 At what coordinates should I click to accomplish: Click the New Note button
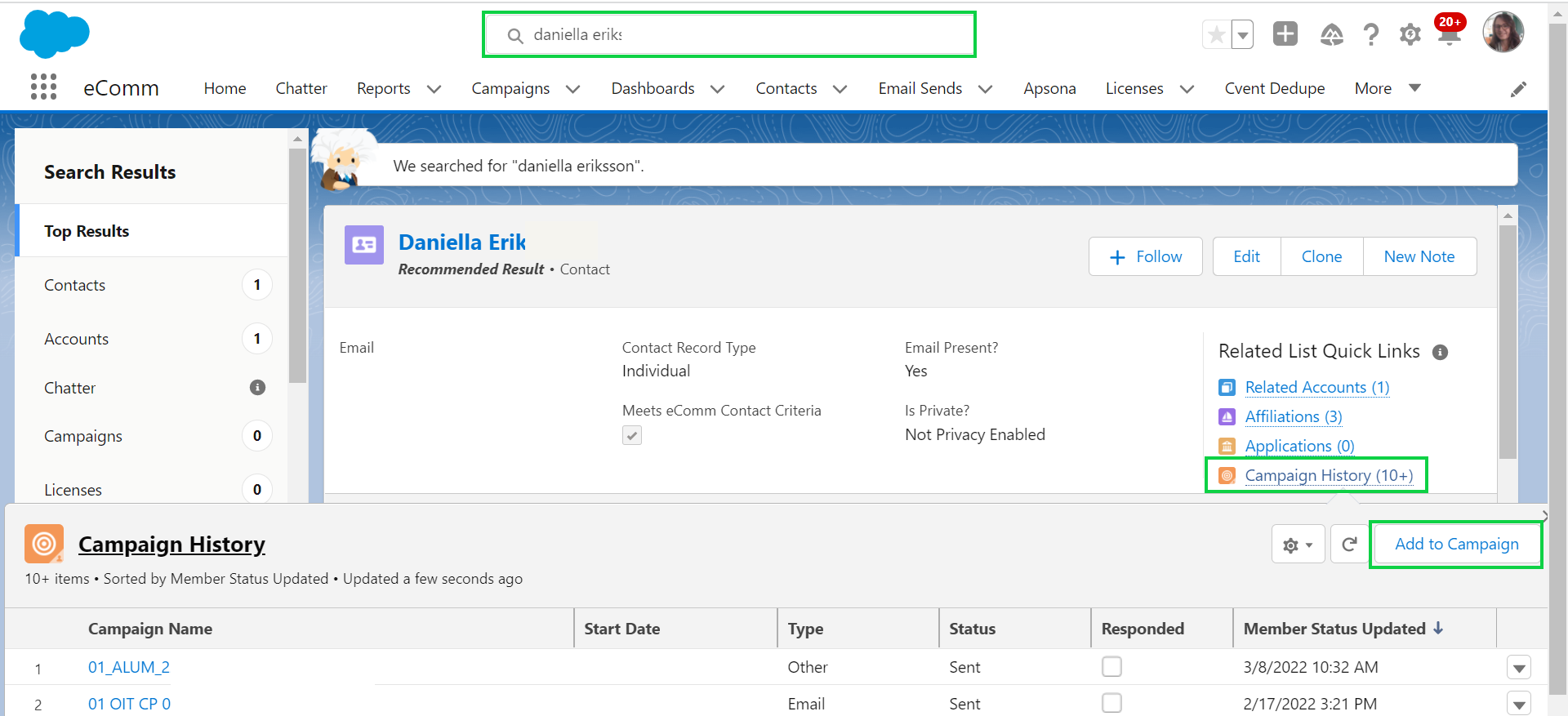coord(1419,256)
